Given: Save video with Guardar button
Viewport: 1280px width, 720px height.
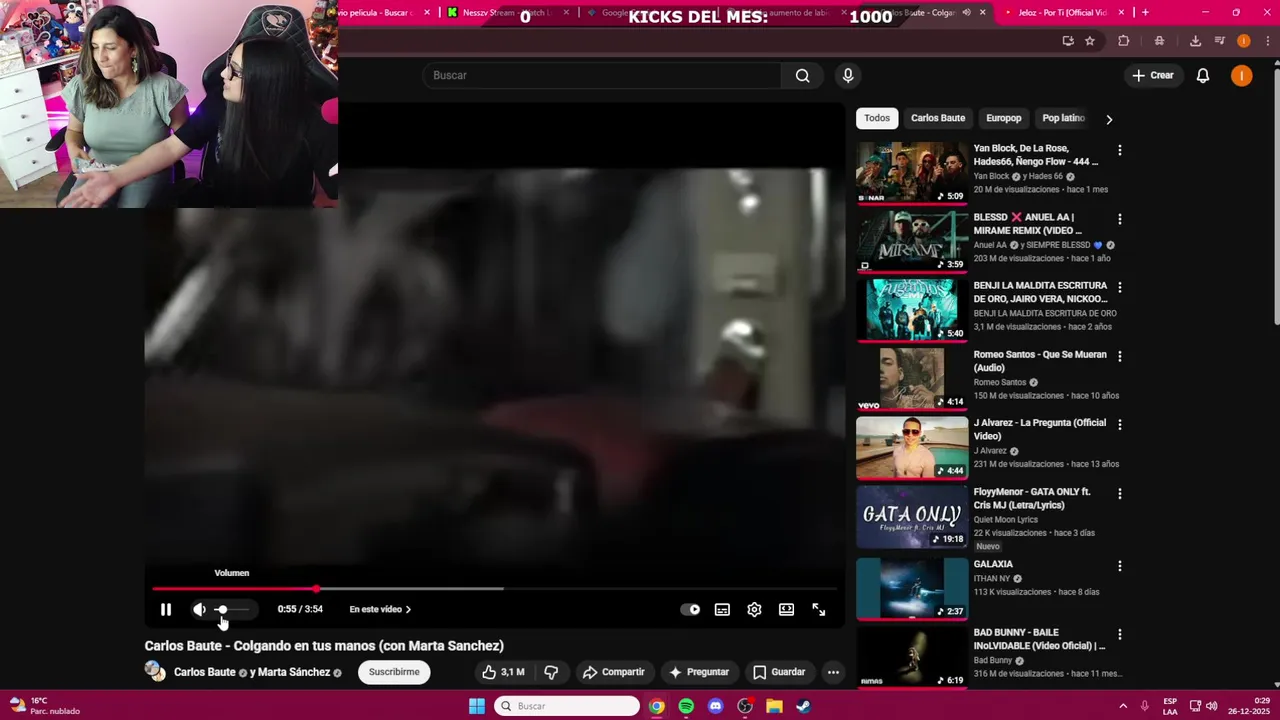Looking at the screenshot, I should click(779, 672).
